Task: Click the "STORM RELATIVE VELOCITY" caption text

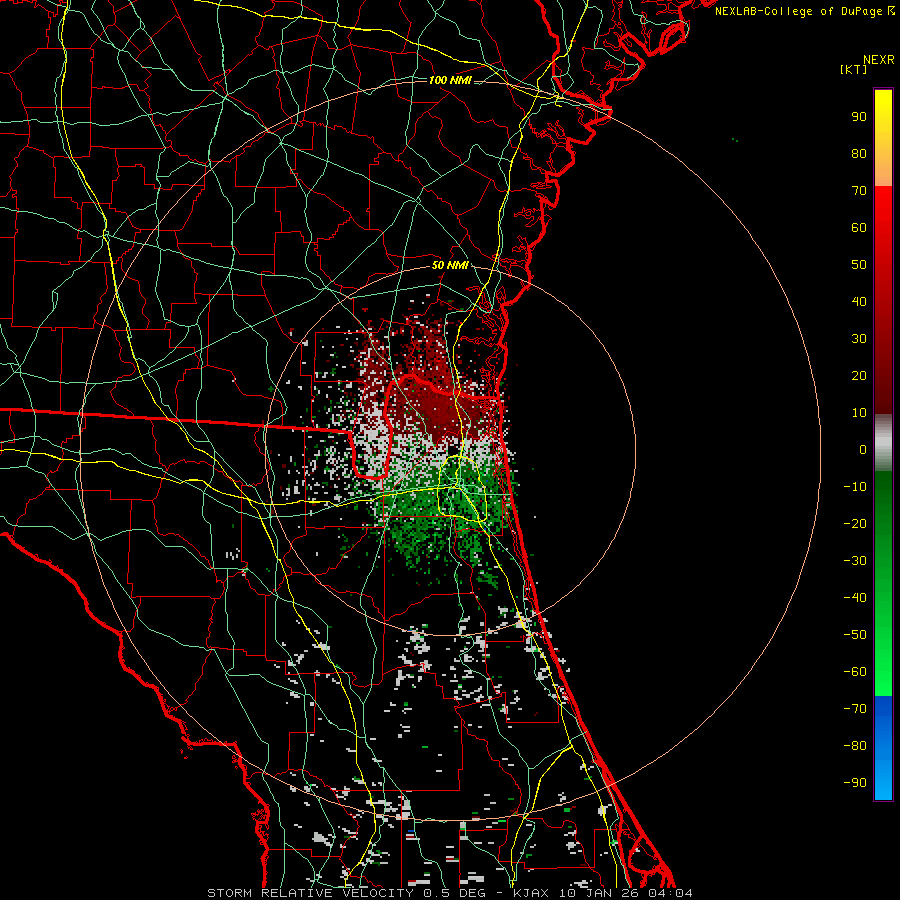Action: [x=312, y=893]
